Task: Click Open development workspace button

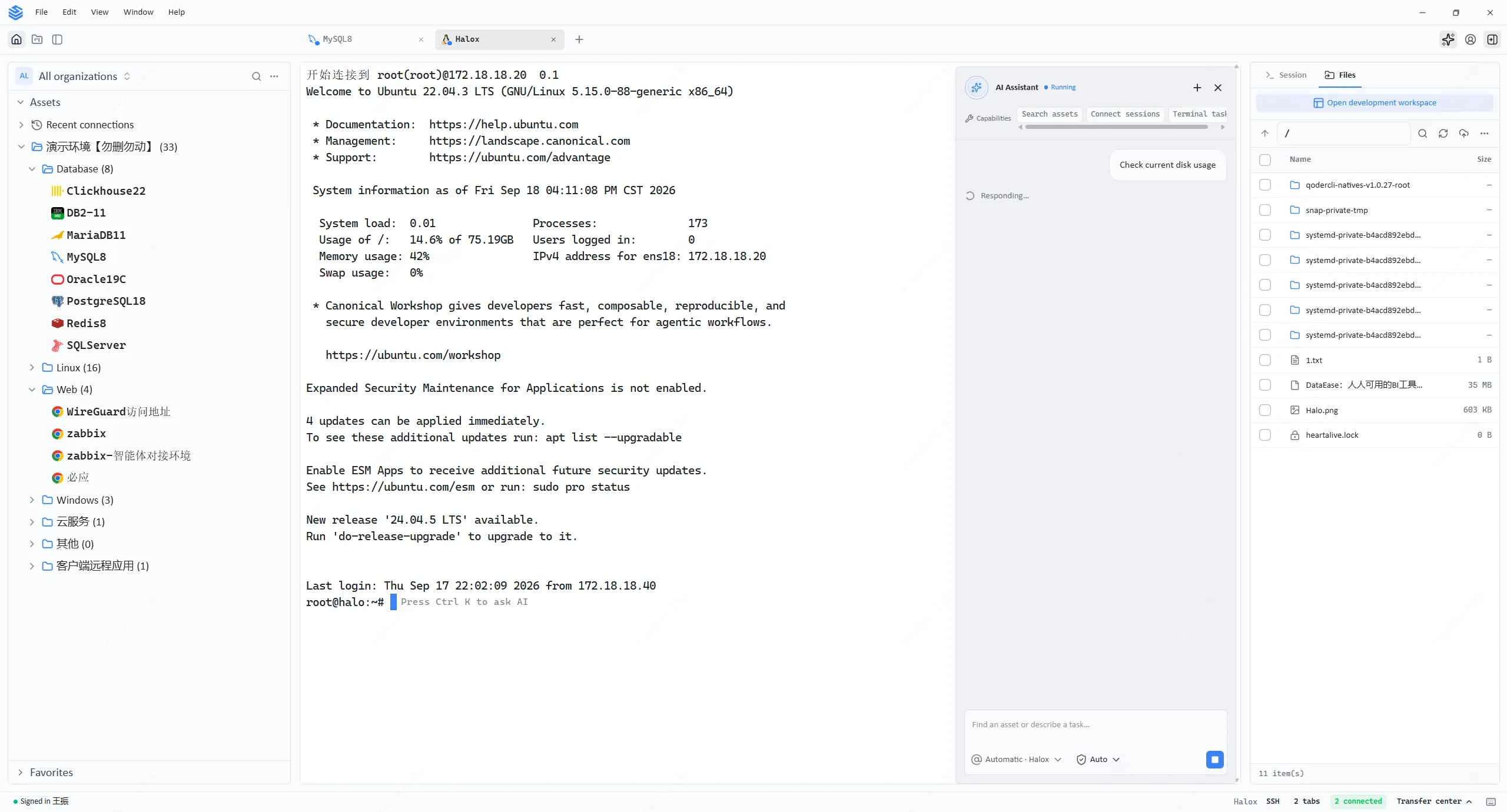Action: 1375,103
